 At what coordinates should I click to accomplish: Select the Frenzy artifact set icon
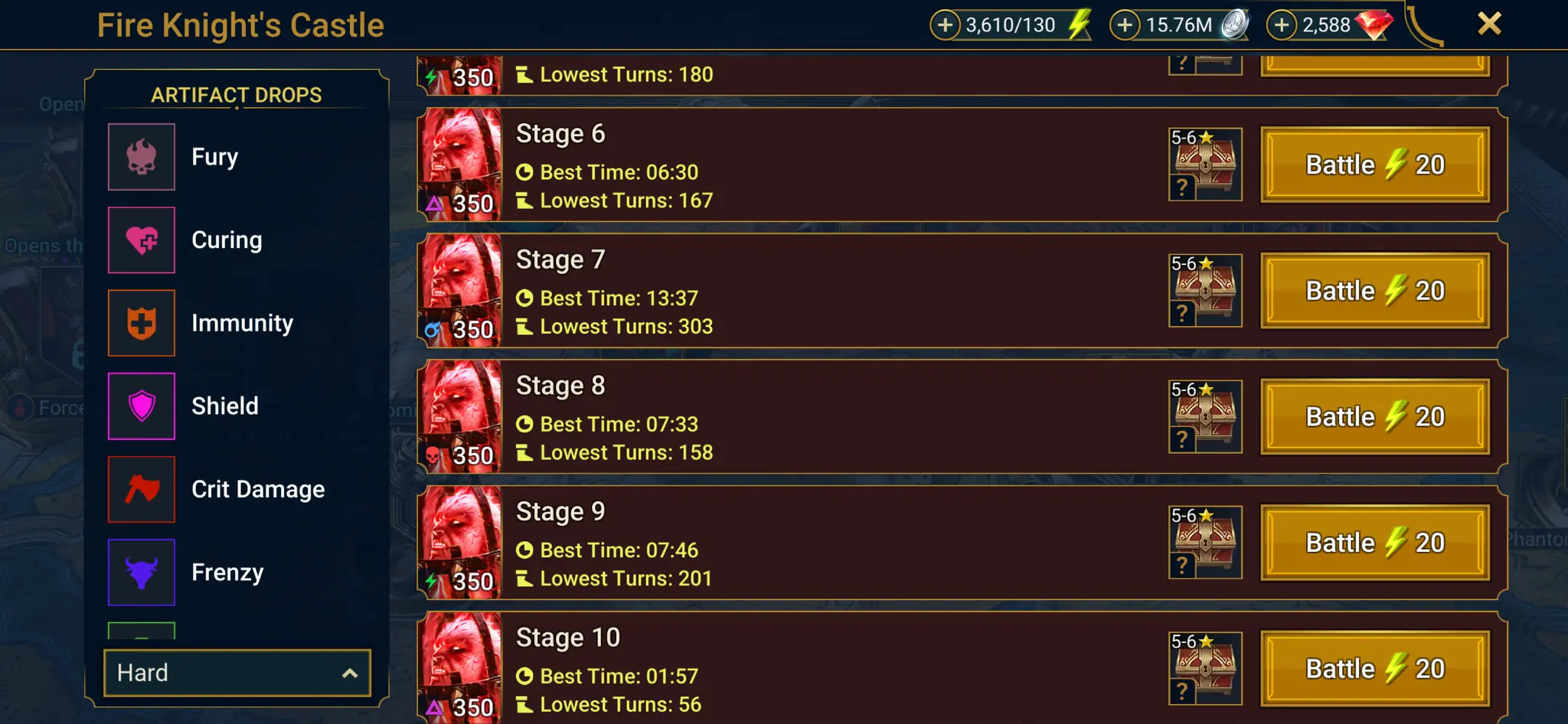tap(142, 572)
